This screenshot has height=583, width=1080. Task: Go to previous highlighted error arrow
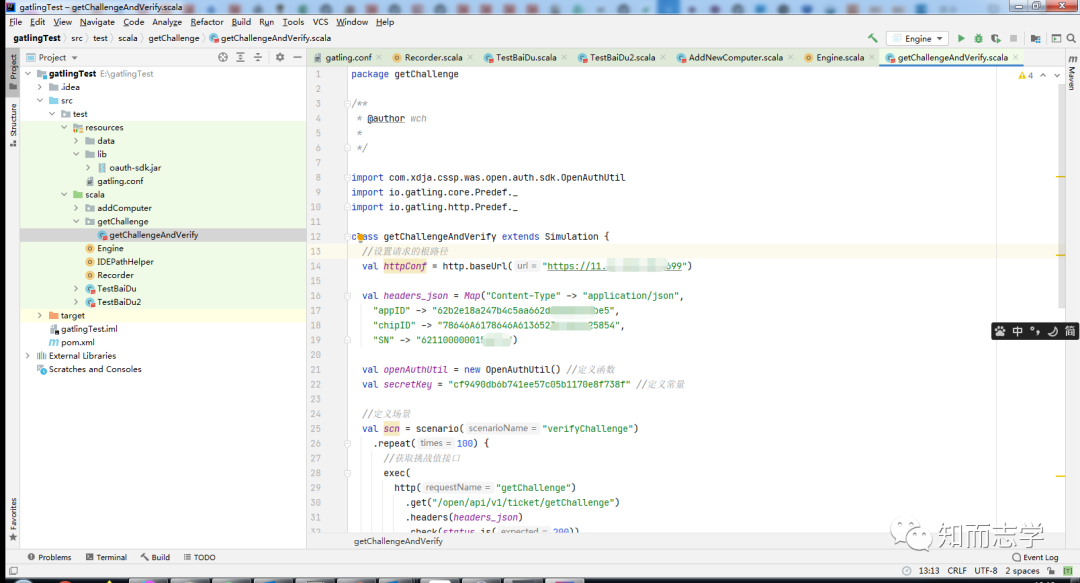tap(1043, 75)
